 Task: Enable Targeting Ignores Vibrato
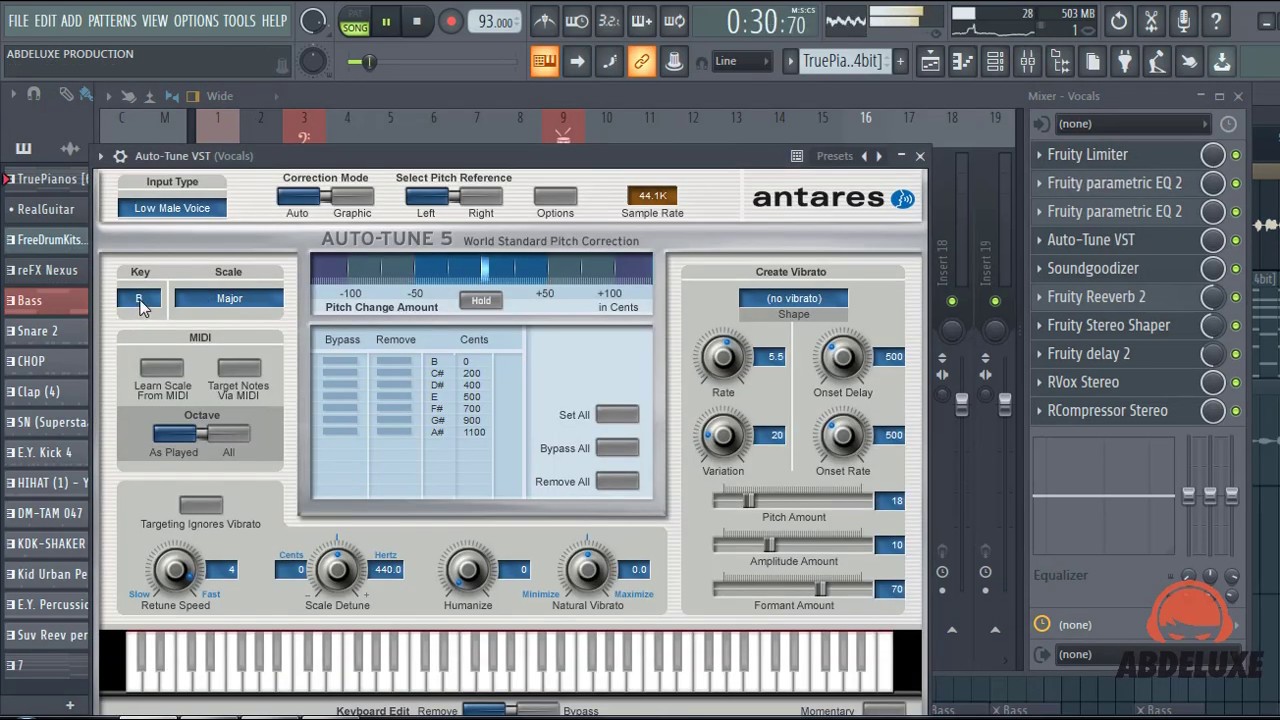(x=201, y=504)
